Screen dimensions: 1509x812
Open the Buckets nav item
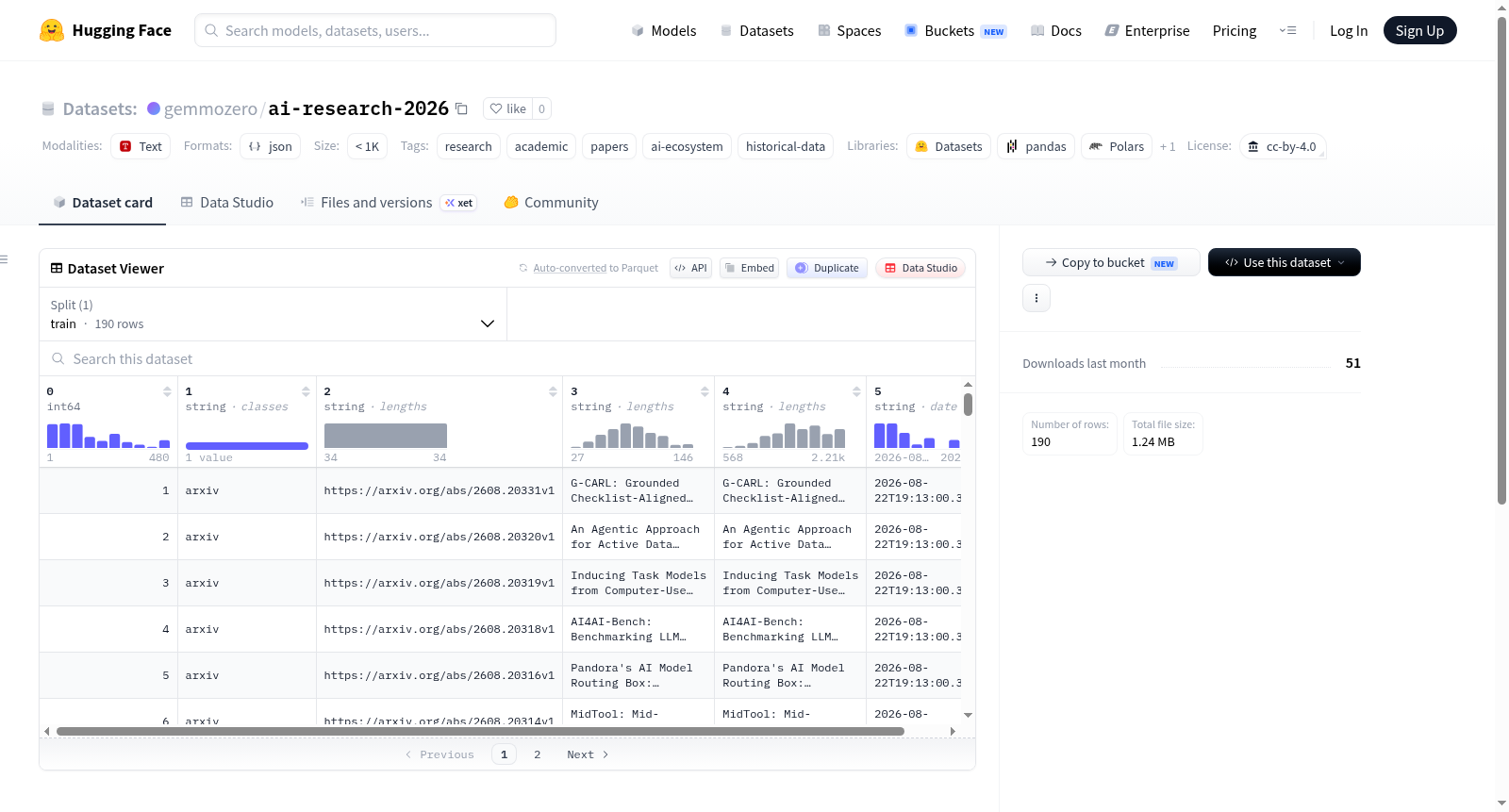(955, 30)
